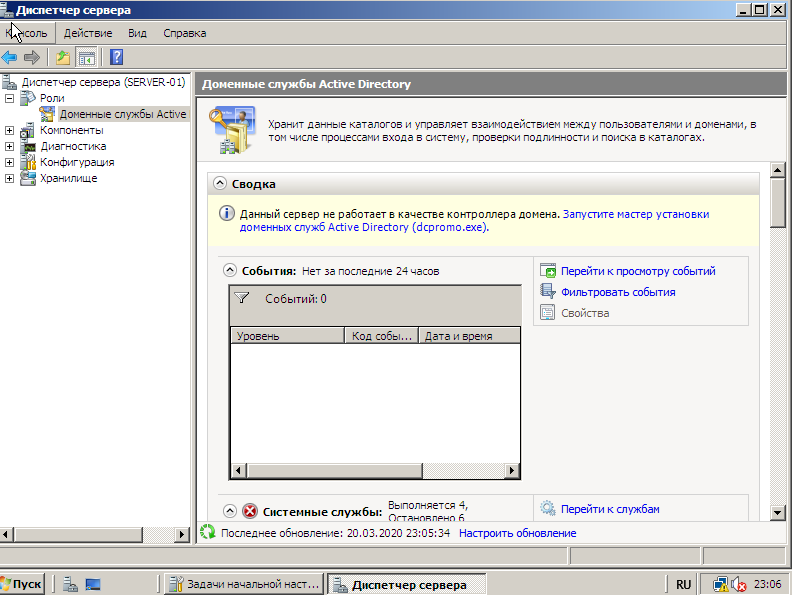792x595 pixels.
Task: Click Перейти к службам link
Action: click(610, 509)
